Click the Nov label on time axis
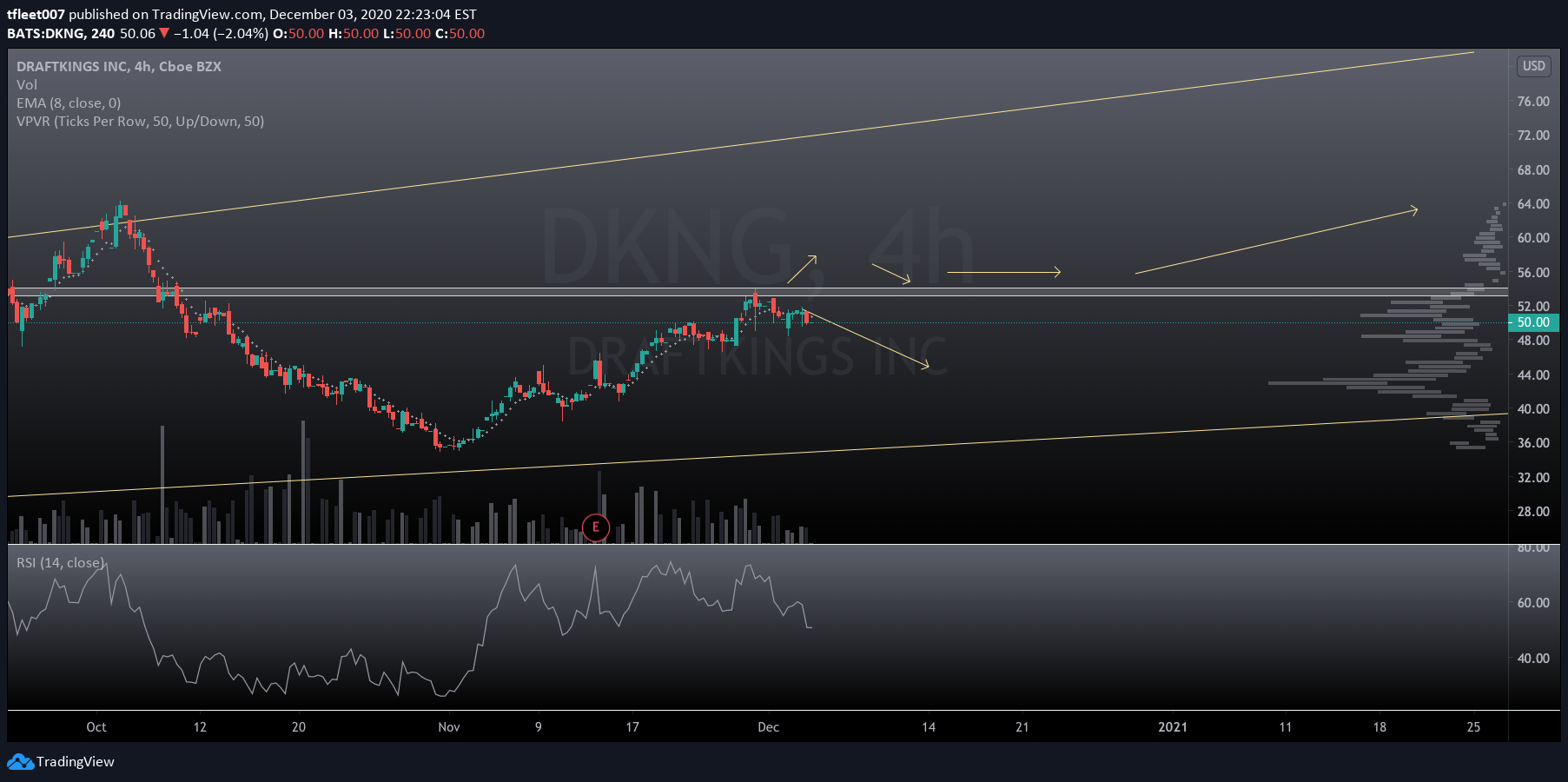Image resolution: width=1568 pixels, height=782 pixels. click(x=449, y=727)
